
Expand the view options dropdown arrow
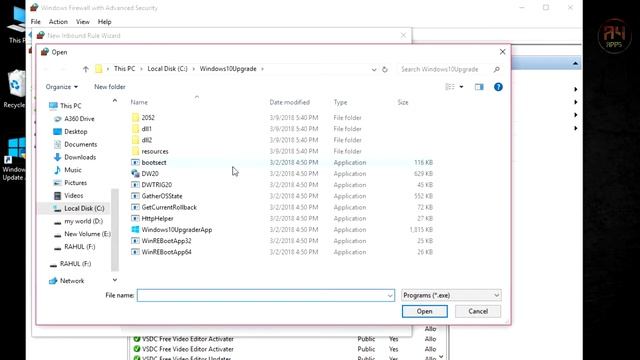click(461, 87)
